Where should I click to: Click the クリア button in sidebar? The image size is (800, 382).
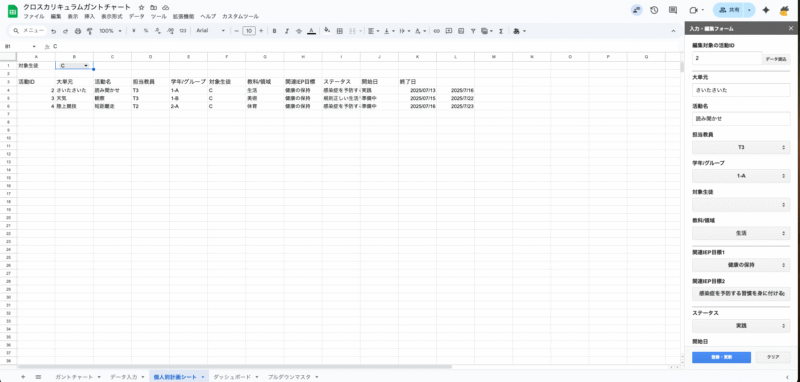pos(773,357)
